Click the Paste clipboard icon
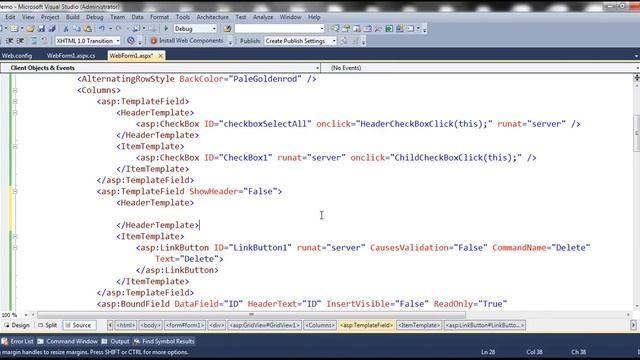 coord(88,29)
